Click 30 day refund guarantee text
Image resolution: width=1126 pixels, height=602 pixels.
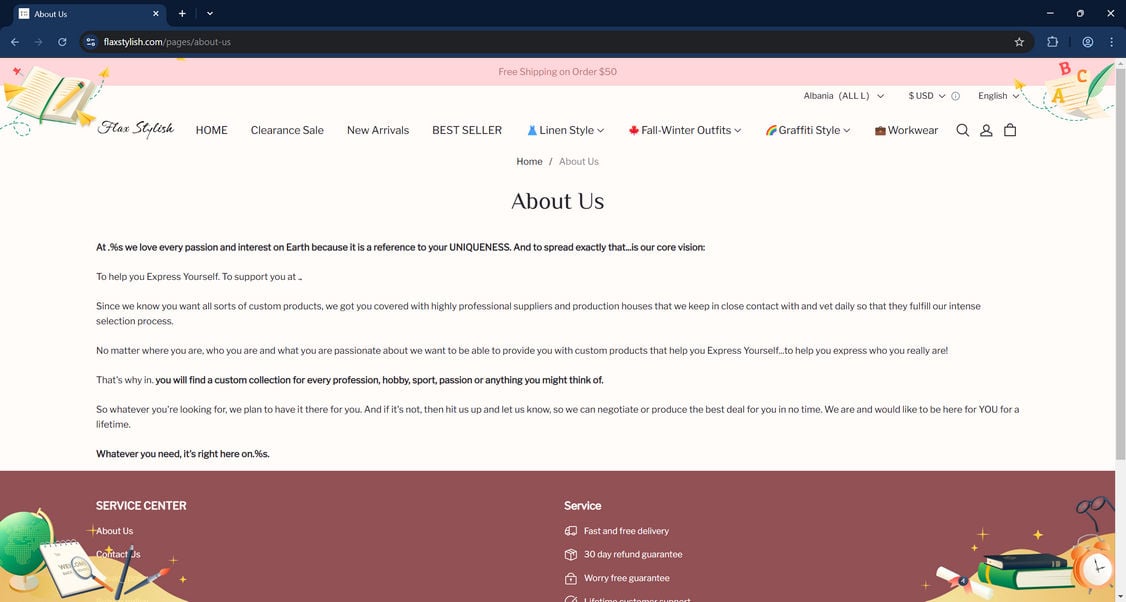click(x=633, y=555)
